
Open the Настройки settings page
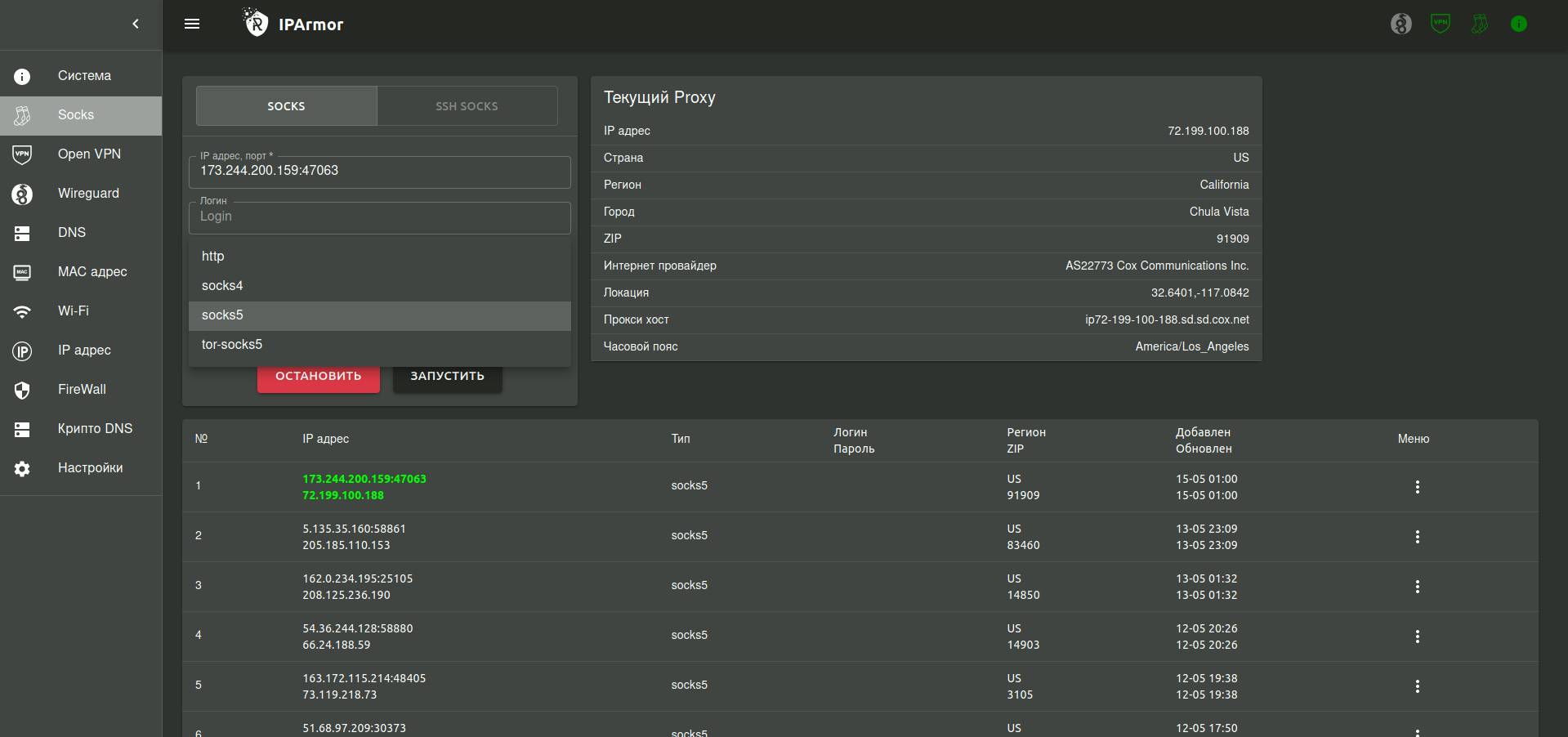click(x=90, y=468)
